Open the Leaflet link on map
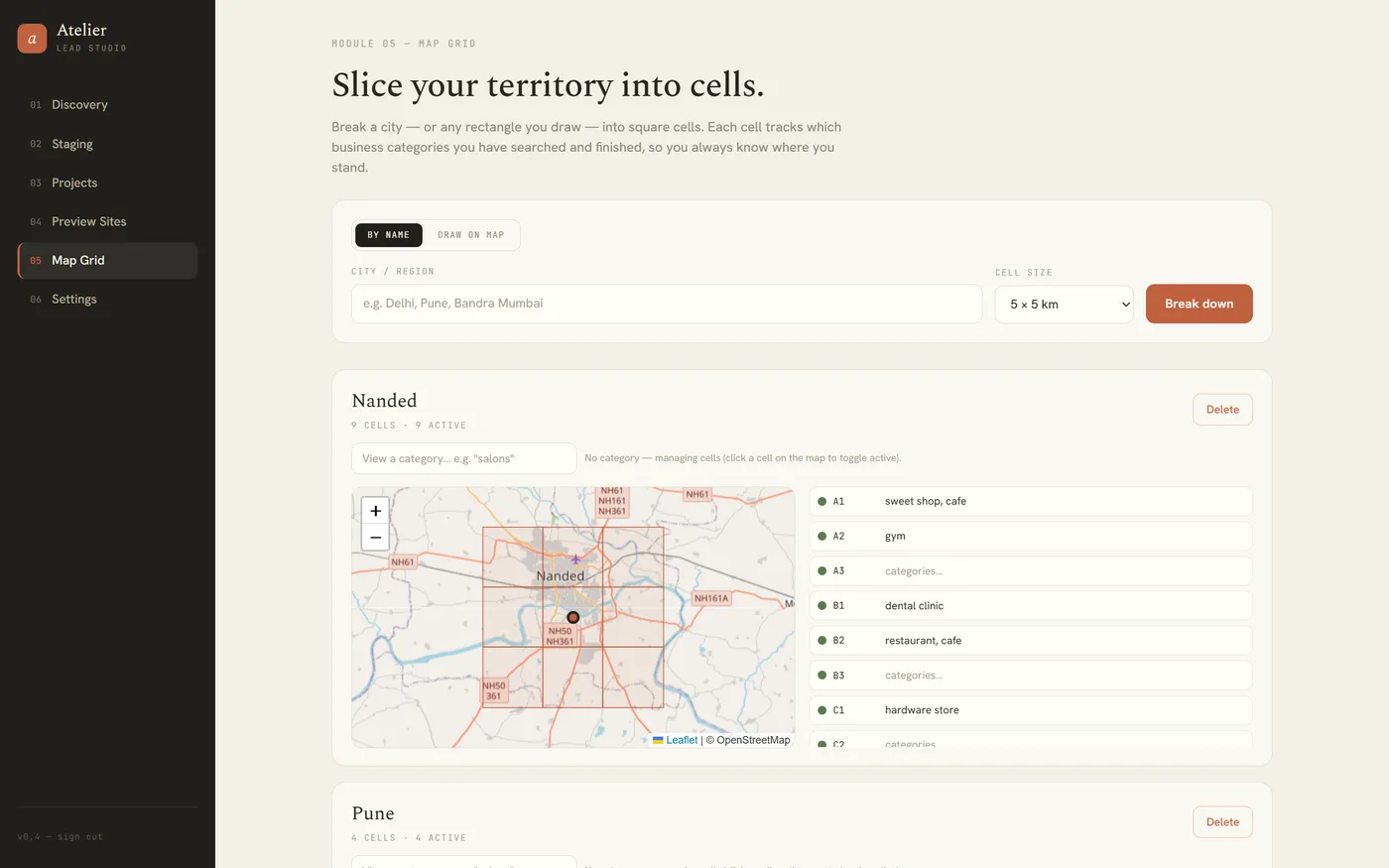 click(682, 740)
